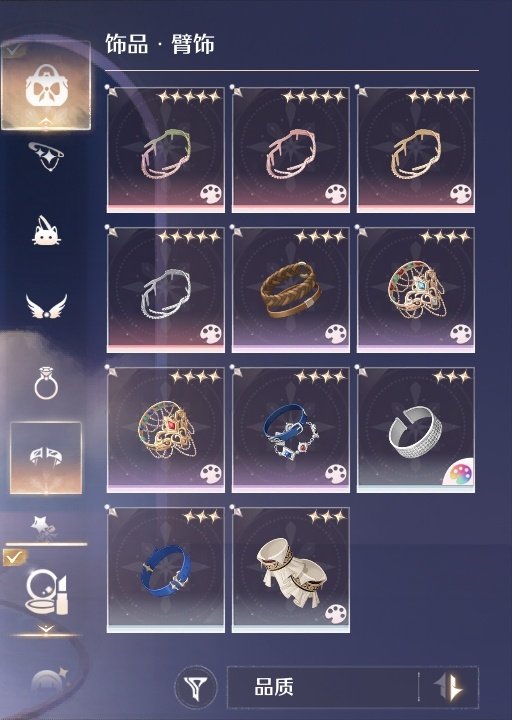Toggle the gold checkmark above makeup category
This screenshot has height=720, width=512.
14,557
